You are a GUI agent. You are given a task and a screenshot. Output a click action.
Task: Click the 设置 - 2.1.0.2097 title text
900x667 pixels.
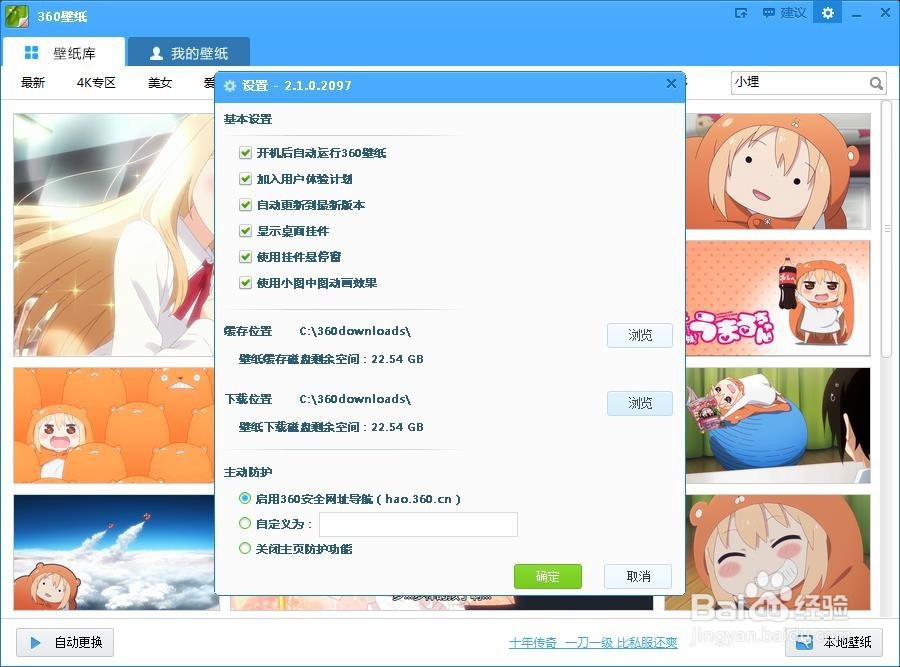296,86
